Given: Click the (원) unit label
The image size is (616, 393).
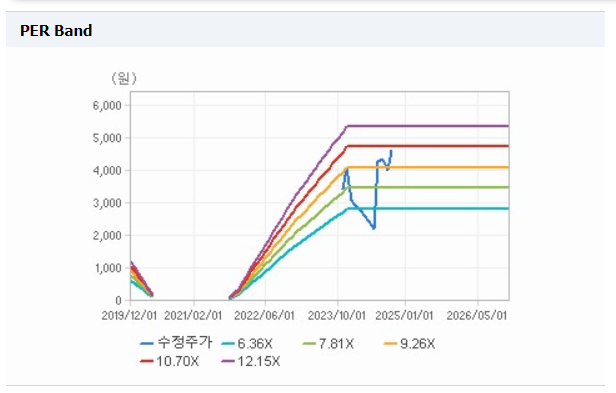Looking at the screenshot, I should pos(124,78).
